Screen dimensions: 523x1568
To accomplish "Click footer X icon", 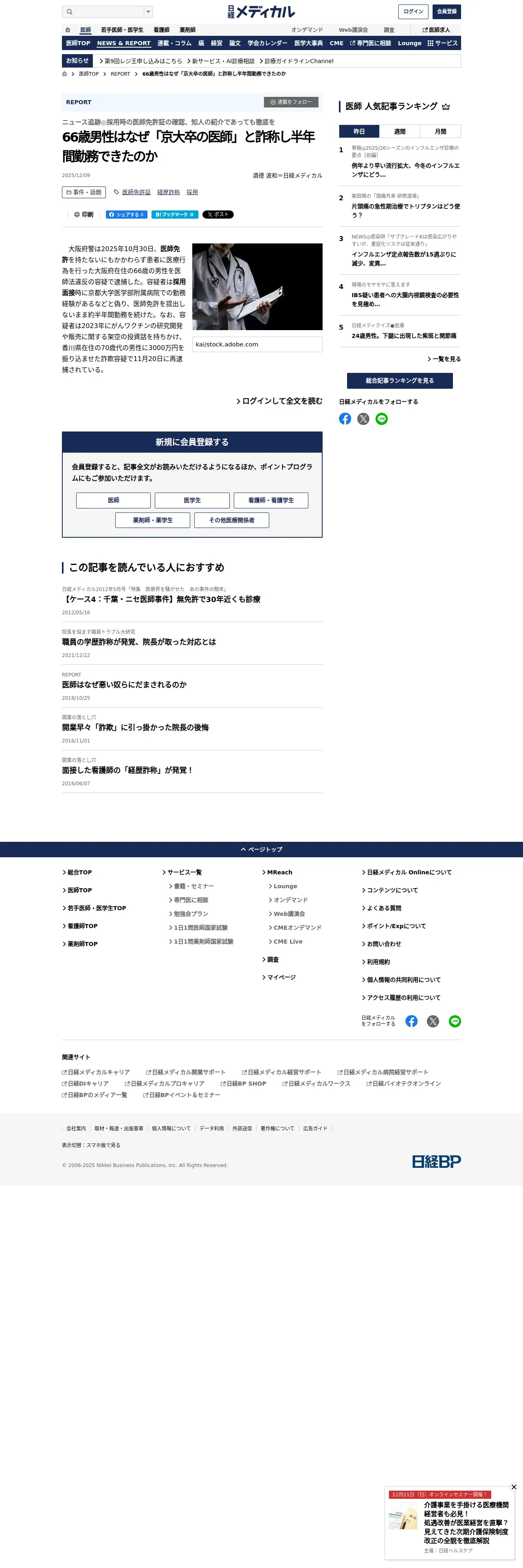I will (433, 1021).
